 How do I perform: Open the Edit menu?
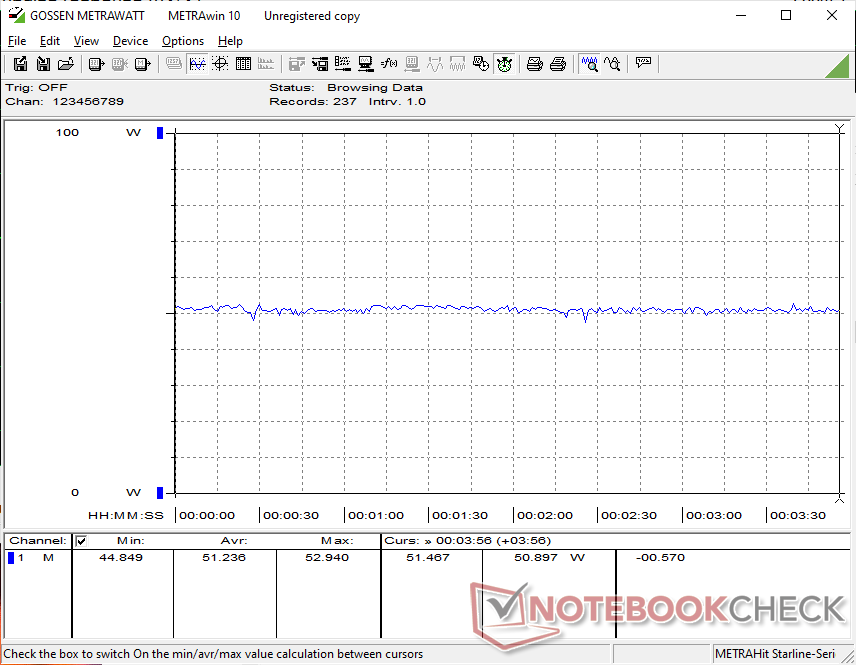pos(50,41)
